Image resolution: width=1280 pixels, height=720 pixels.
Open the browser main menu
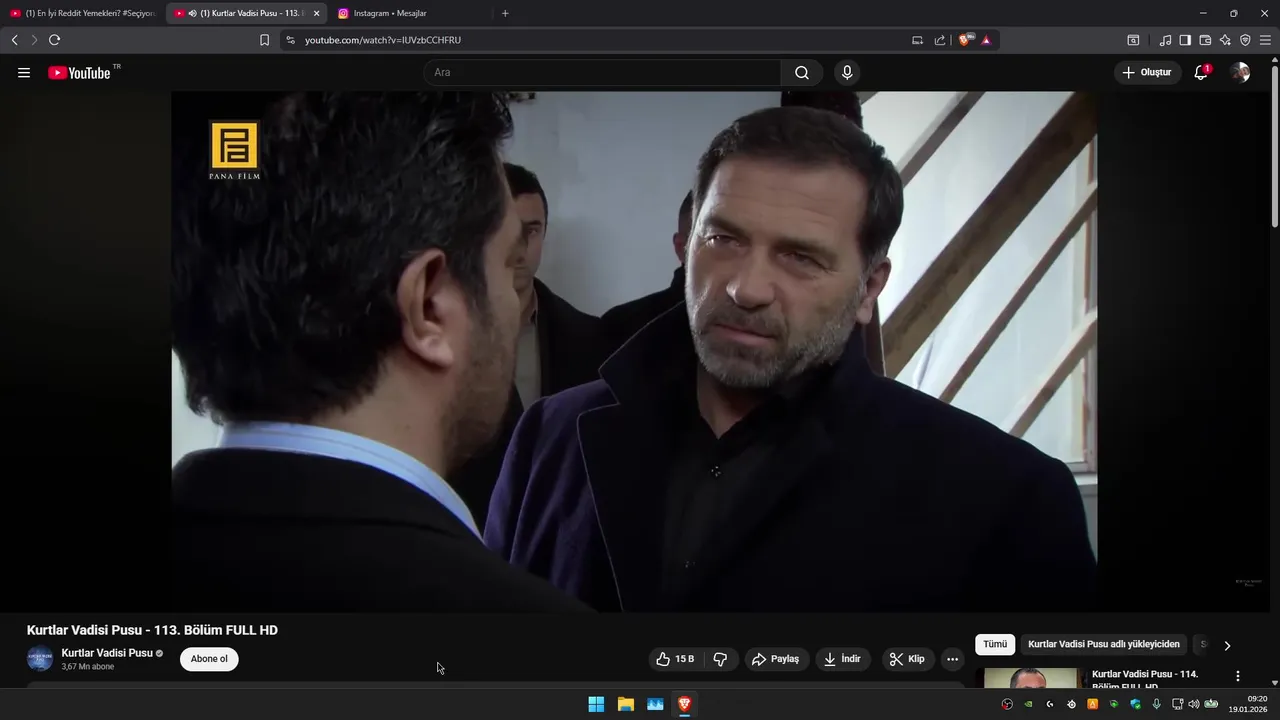[1265, 40]
